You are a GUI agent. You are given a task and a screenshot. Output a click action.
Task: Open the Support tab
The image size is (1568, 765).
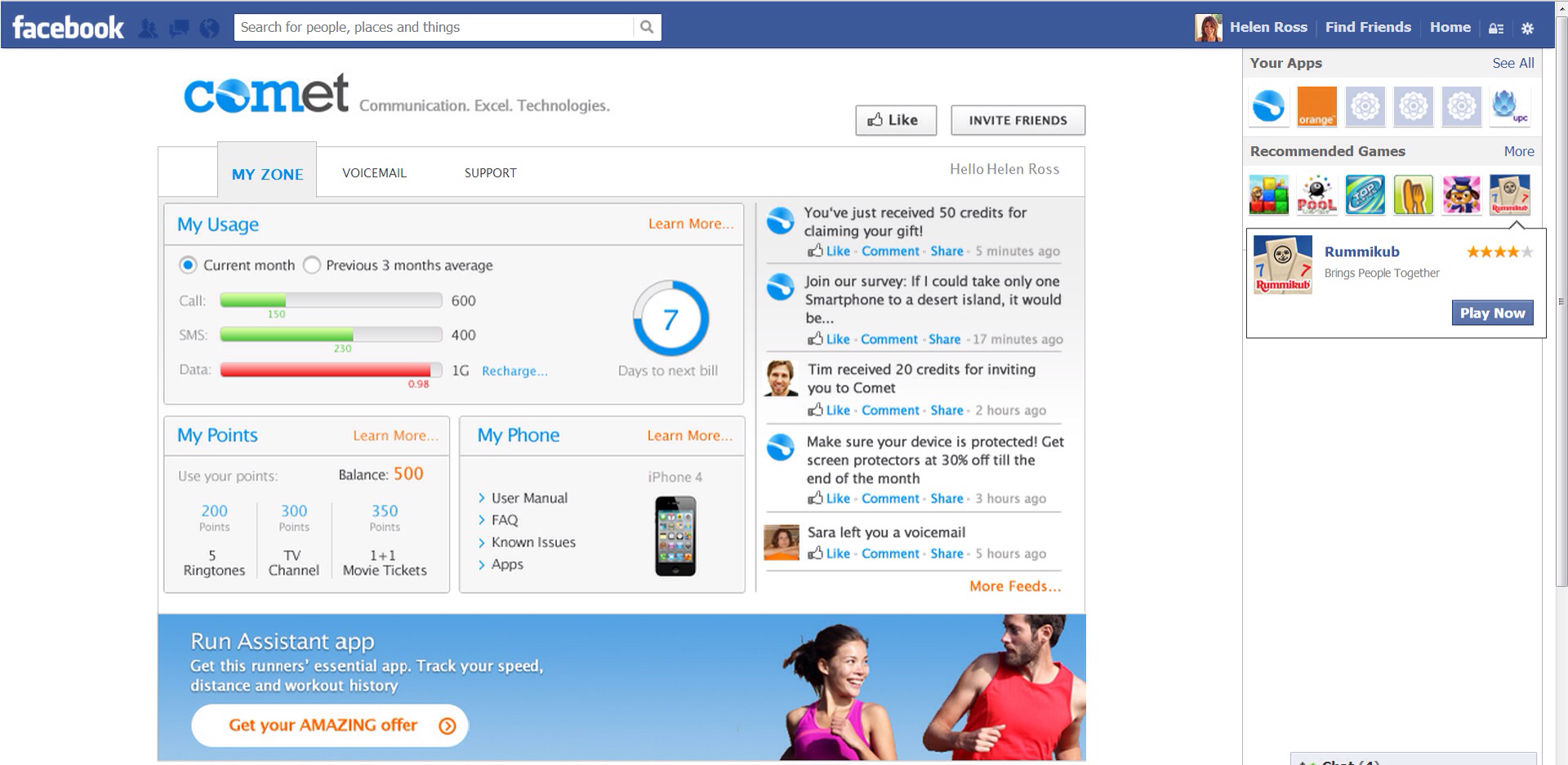click(x=490, y=173)
